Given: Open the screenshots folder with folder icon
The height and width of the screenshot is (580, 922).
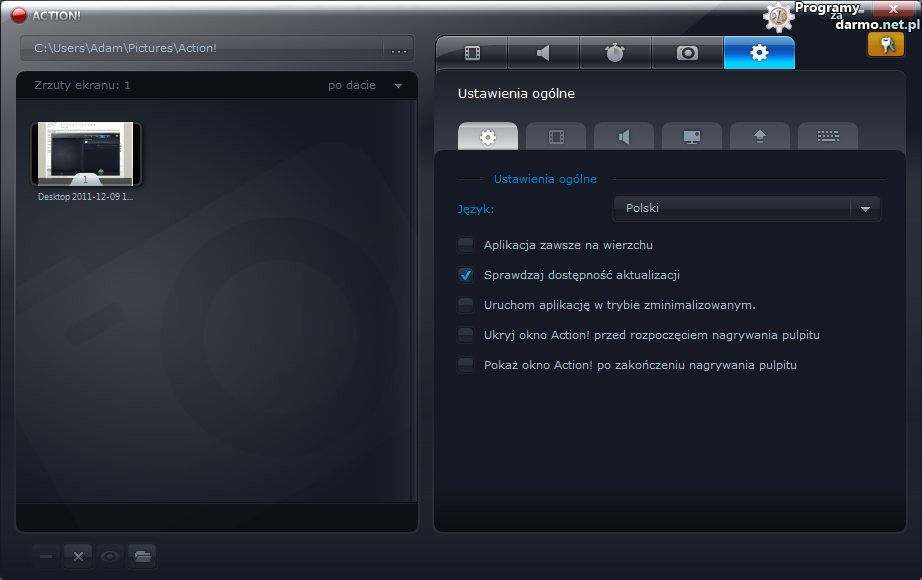Looking at the screenshot, I should [142, 556].
